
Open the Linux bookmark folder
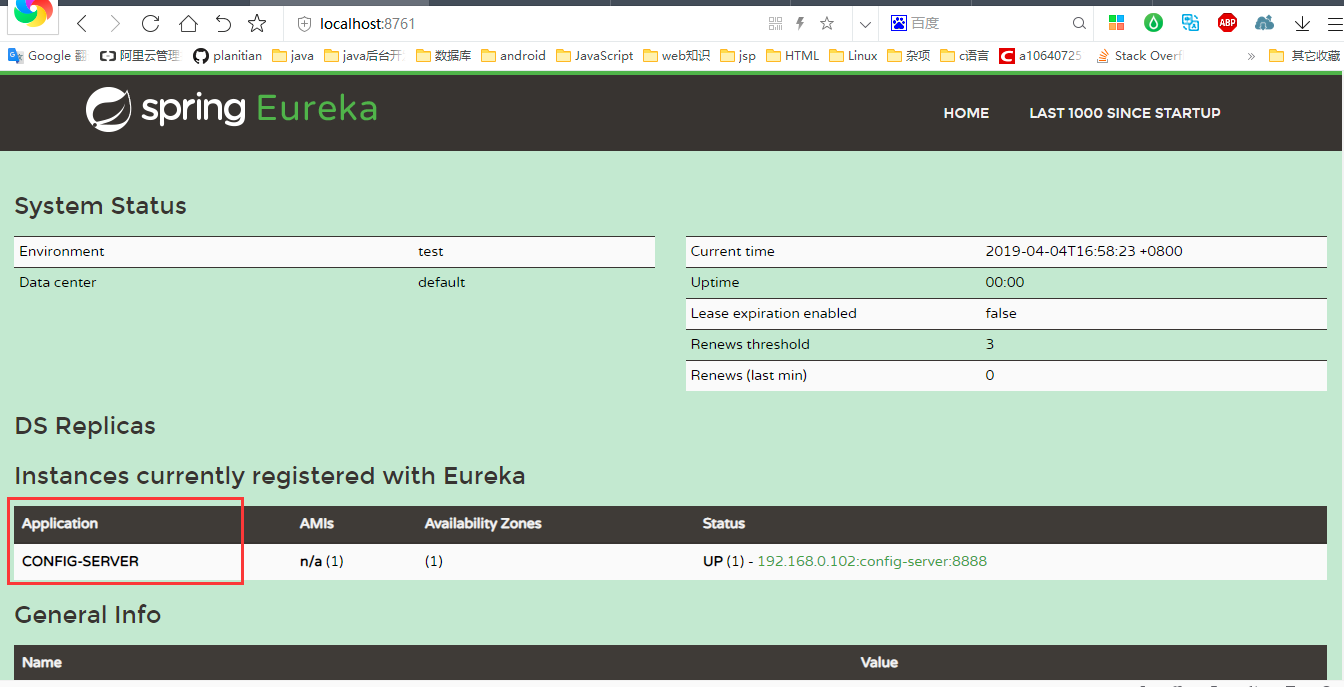[x=853, y=56]
